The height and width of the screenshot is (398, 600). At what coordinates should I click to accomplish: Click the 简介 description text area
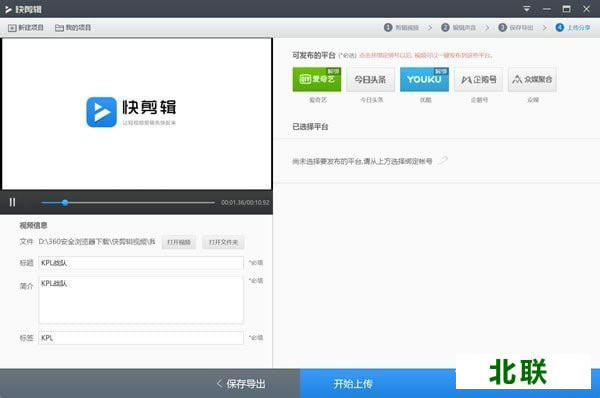(141, 300)
